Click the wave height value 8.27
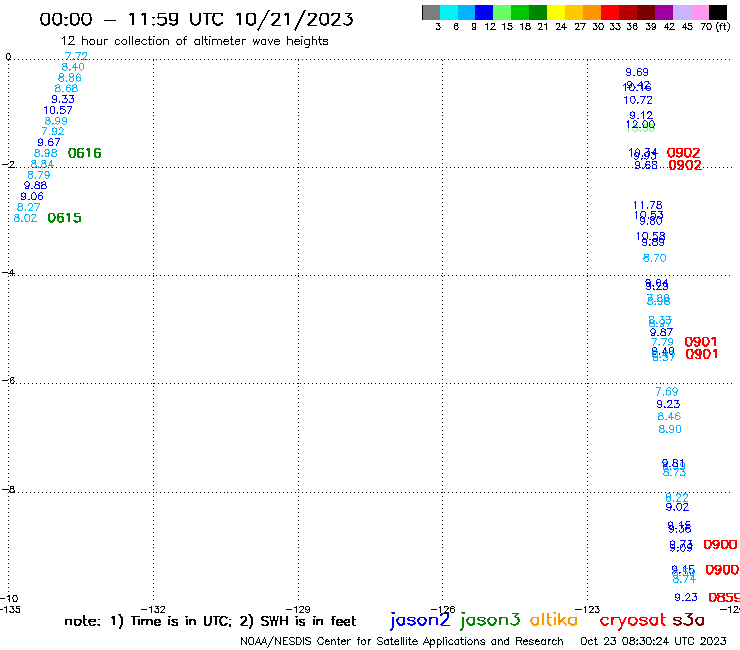Image resolution: width=740 pixels, height=650 pixels. click(x=28, y=207)
